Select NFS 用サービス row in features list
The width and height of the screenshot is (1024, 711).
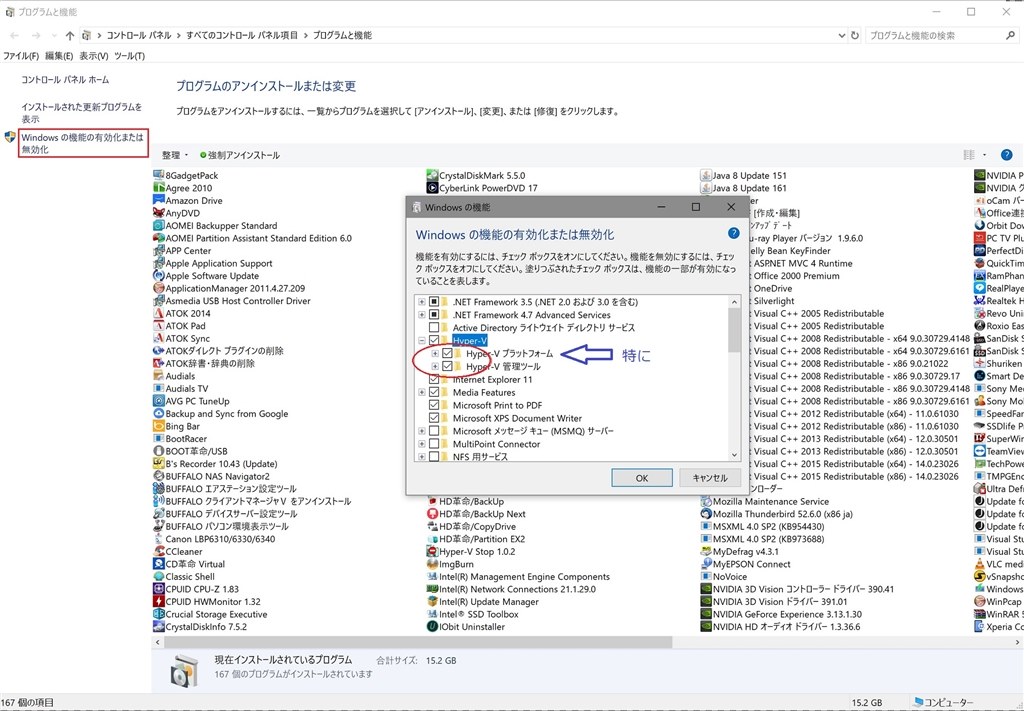click(x=480, y=456)
